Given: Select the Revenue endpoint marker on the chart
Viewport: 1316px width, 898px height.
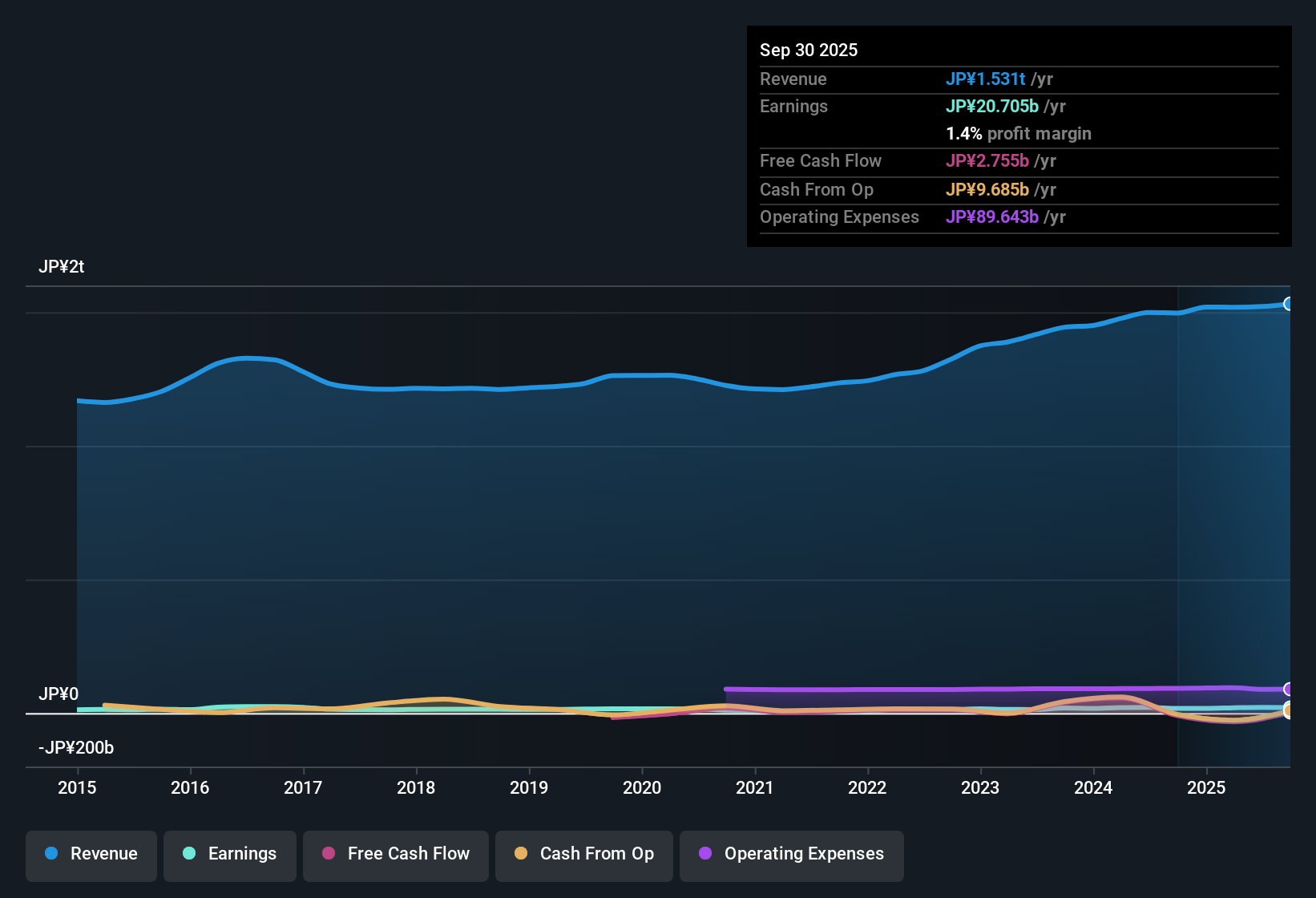Looking at the screenshot, I should point(1290,304).
